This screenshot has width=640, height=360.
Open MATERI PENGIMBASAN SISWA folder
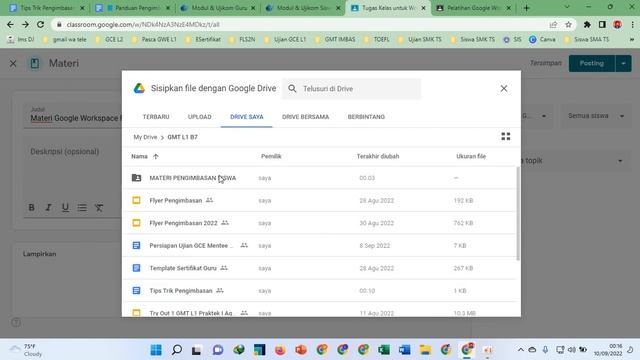click(319, 178)
